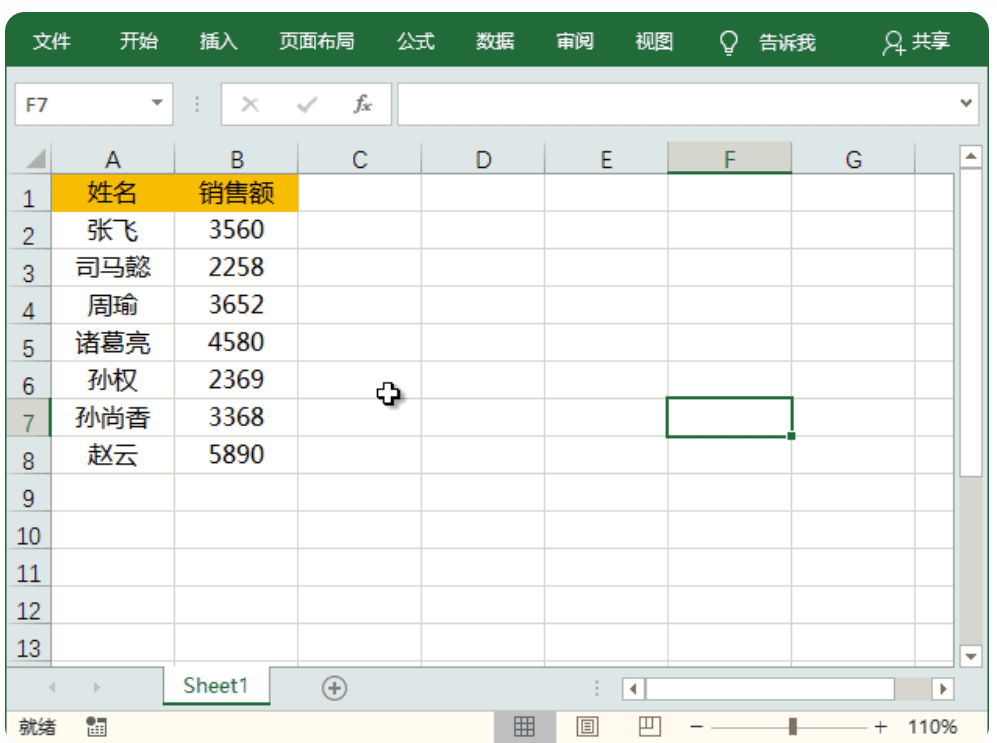Click the macro recording status bar icon

point(97,726)
